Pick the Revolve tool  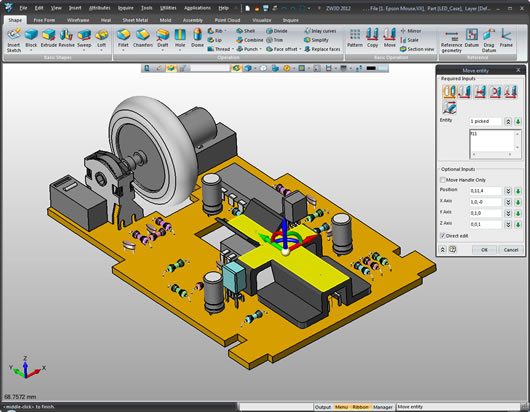pos(66,38)
